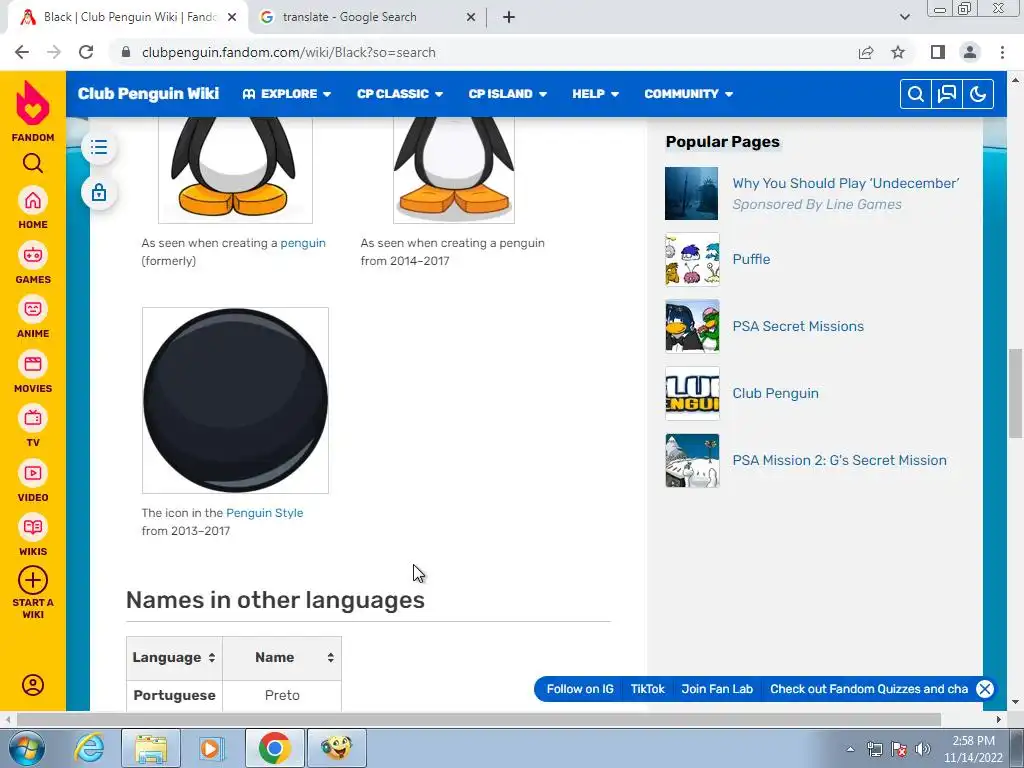Open the table of contents list icon
The image size is (1024, 768).
click(x=99, y=147)
